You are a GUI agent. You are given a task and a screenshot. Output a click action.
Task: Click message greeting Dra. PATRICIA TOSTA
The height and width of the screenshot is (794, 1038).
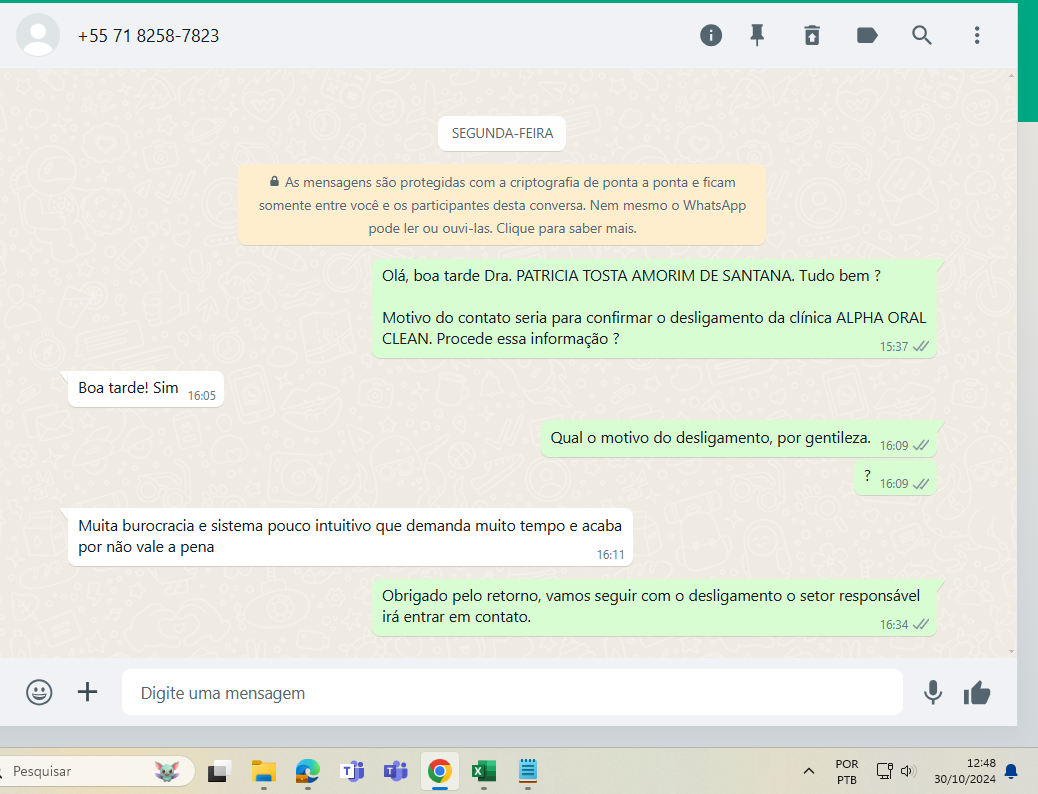654,309
